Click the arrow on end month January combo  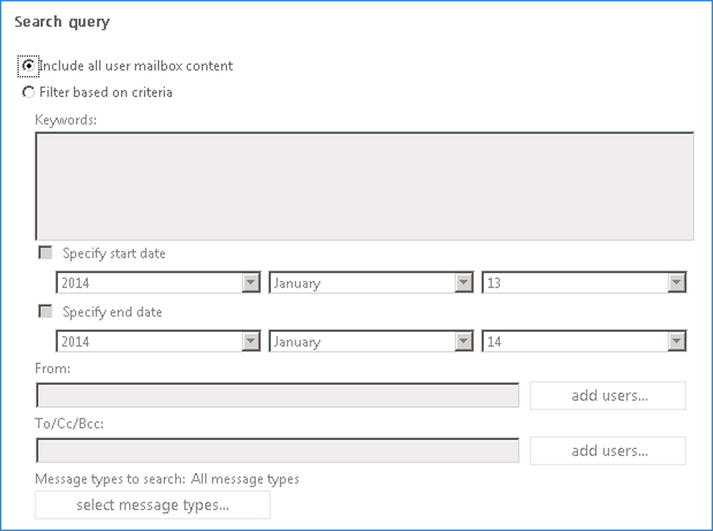tap(463, 342)
